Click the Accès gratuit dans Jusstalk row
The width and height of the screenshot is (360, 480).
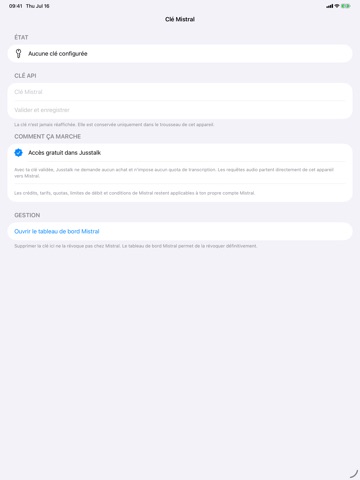point(180,153)
